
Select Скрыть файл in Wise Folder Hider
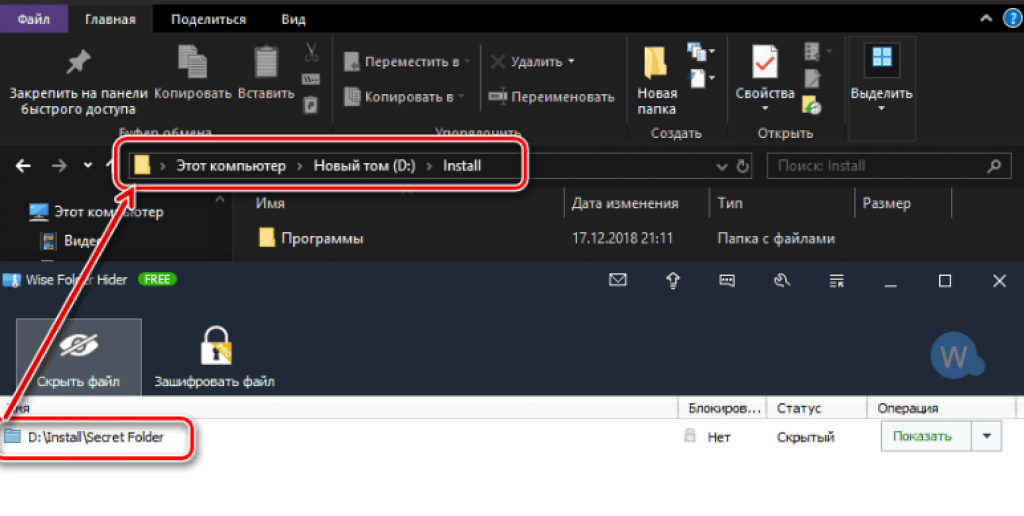78,357
